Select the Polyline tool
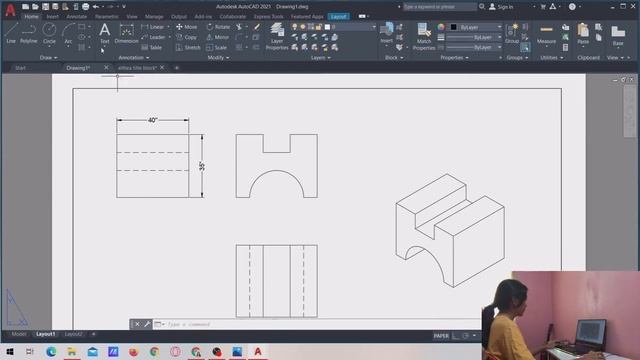Viewport: 640px width, 360px height. [29, 33]
